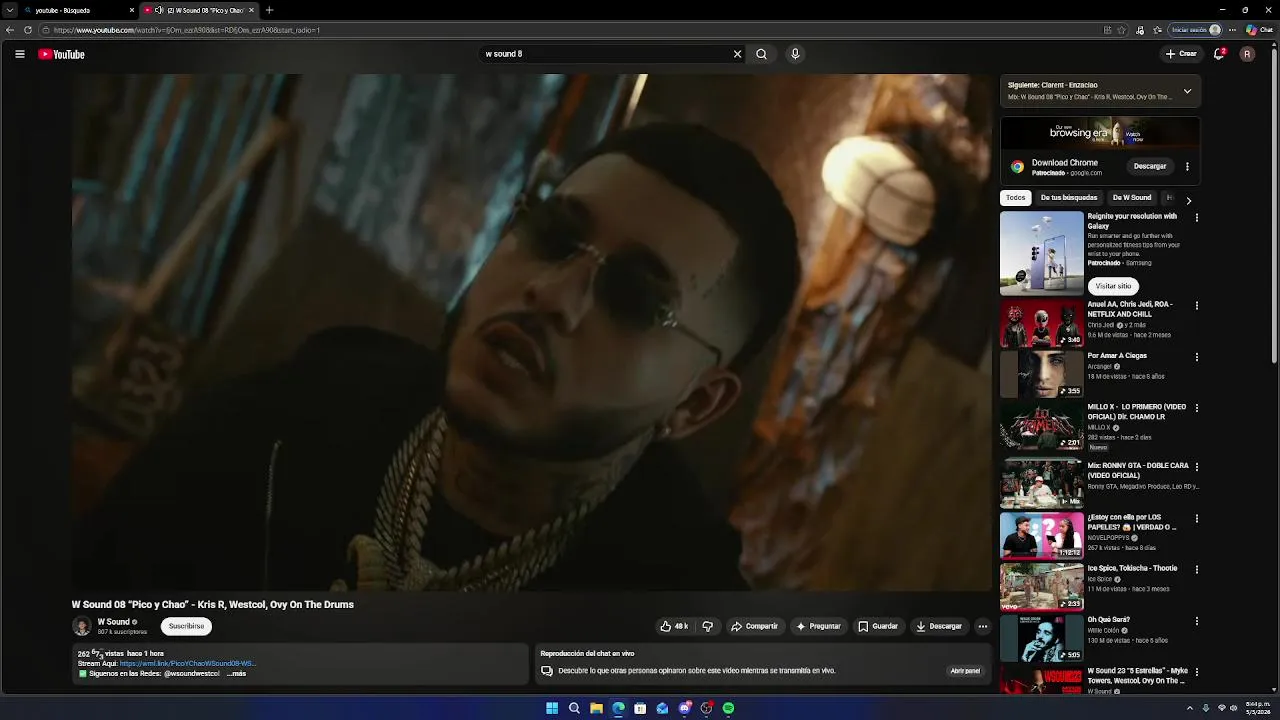The width and height of the screenshot is (1280, 720).
Task: Ask about video with Preguntar
Action: click(x=818, y=626)
